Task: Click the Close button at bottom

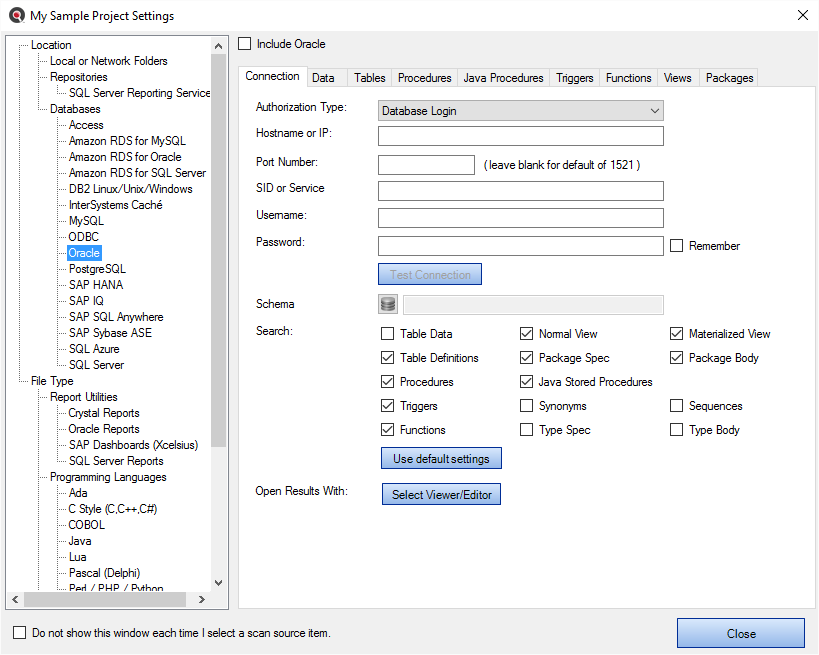Action: pos(741,633)
